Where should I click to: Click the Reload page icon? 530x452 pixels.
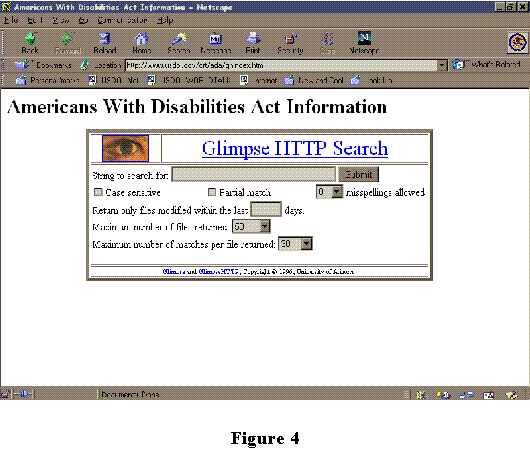point(105,39)
